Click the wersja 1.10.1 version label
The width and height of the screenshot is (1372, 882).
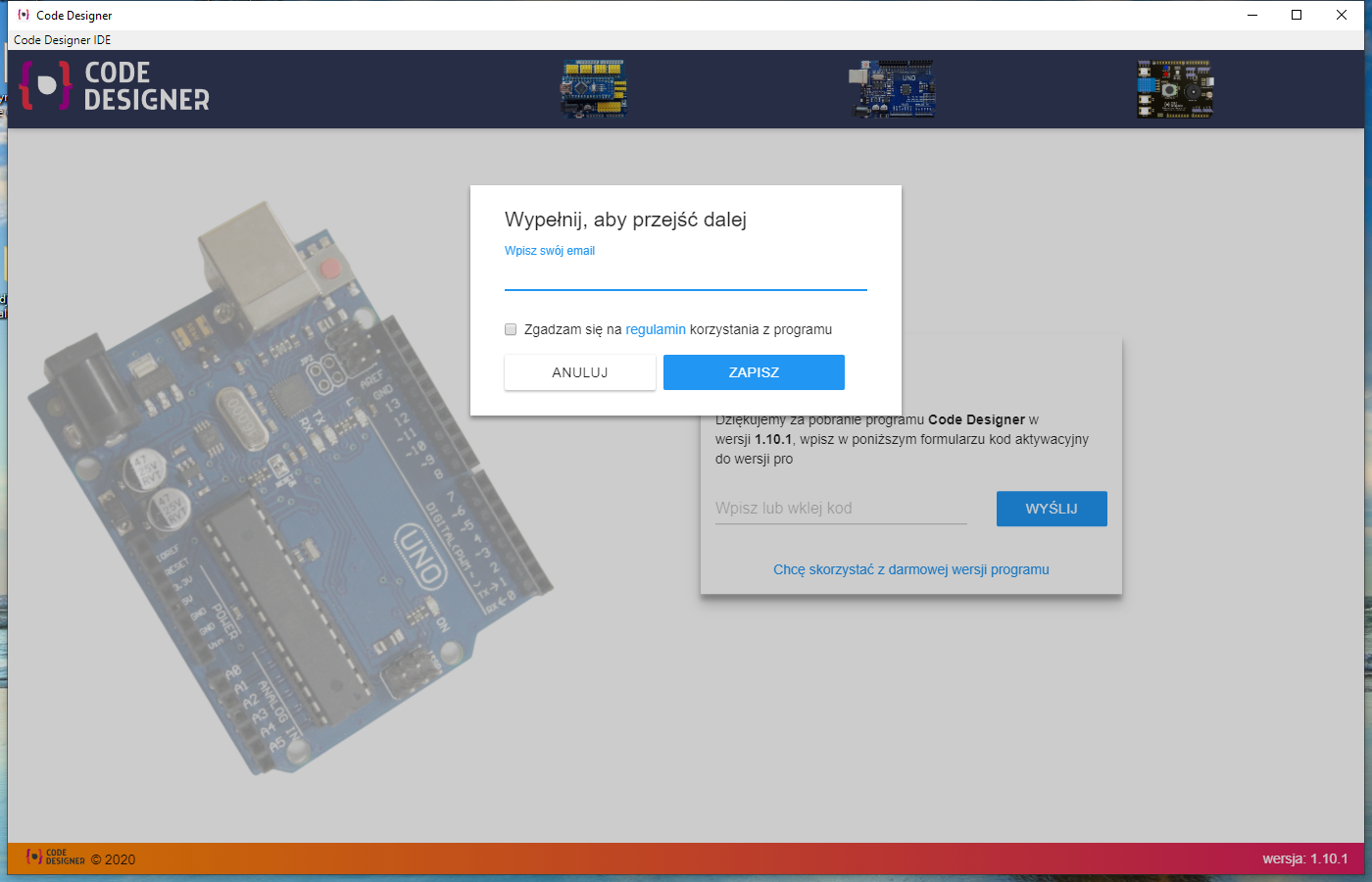[1303, 857]
